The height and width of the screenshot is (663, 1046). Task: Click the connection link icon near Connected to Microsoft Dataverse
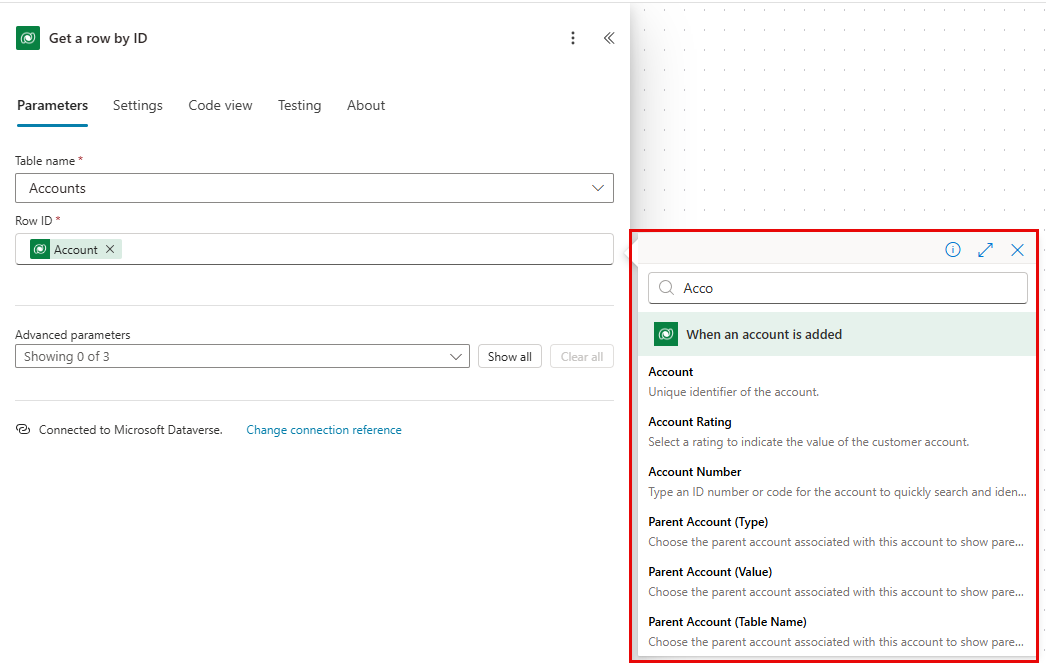pos(23,429)
